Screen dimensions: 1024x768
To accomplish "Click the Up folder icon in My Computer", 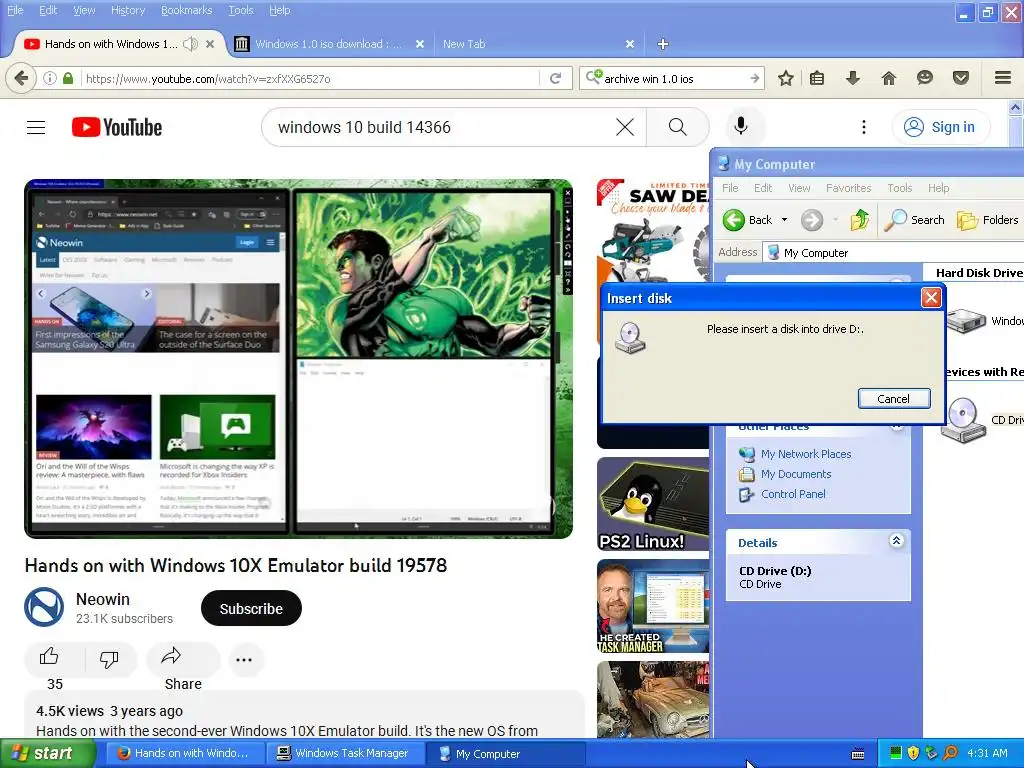I will pyautogui.click(x=859, y=220).
